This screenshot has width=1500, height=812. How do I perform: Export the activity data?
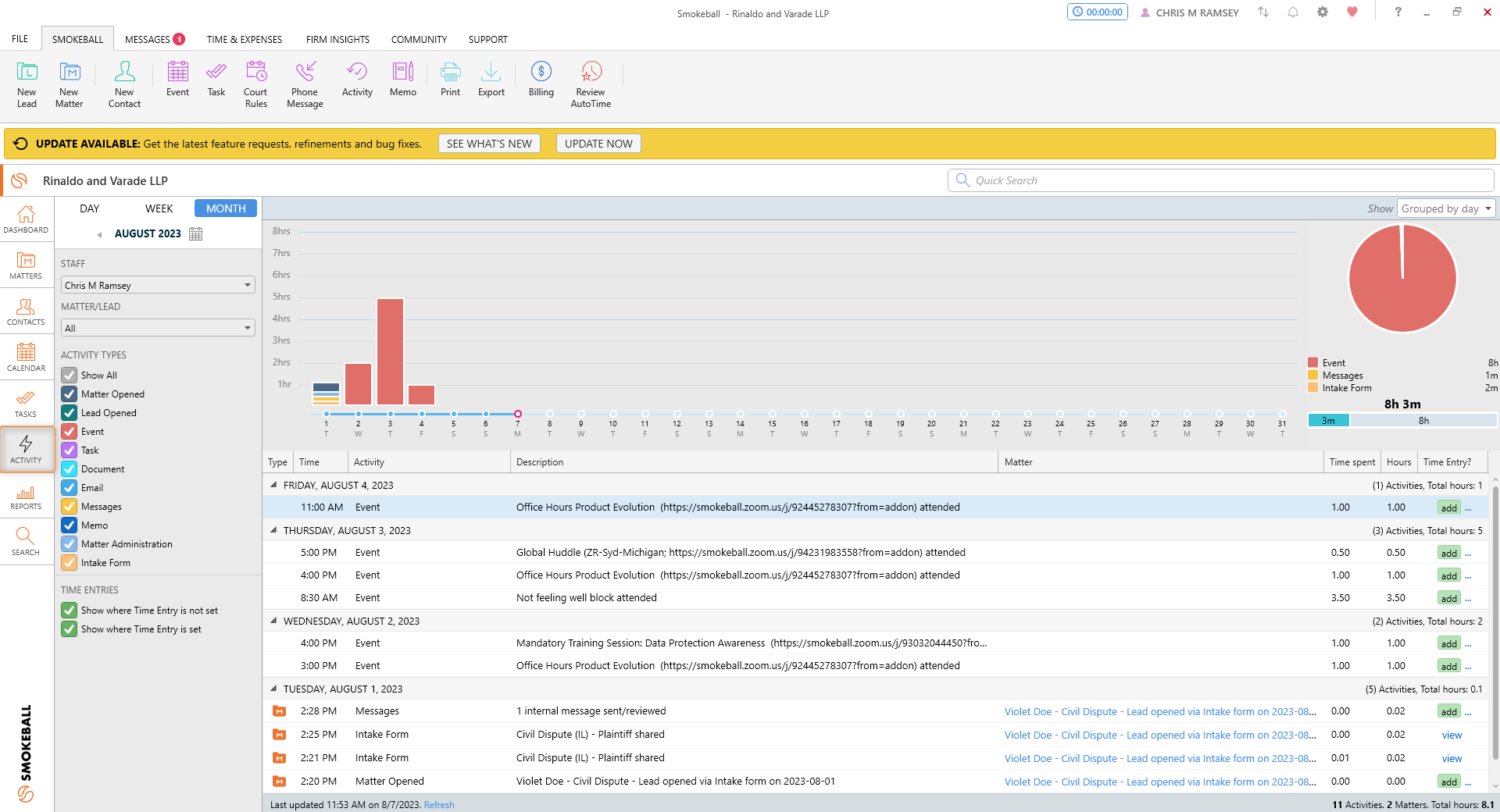coord(491,79)
